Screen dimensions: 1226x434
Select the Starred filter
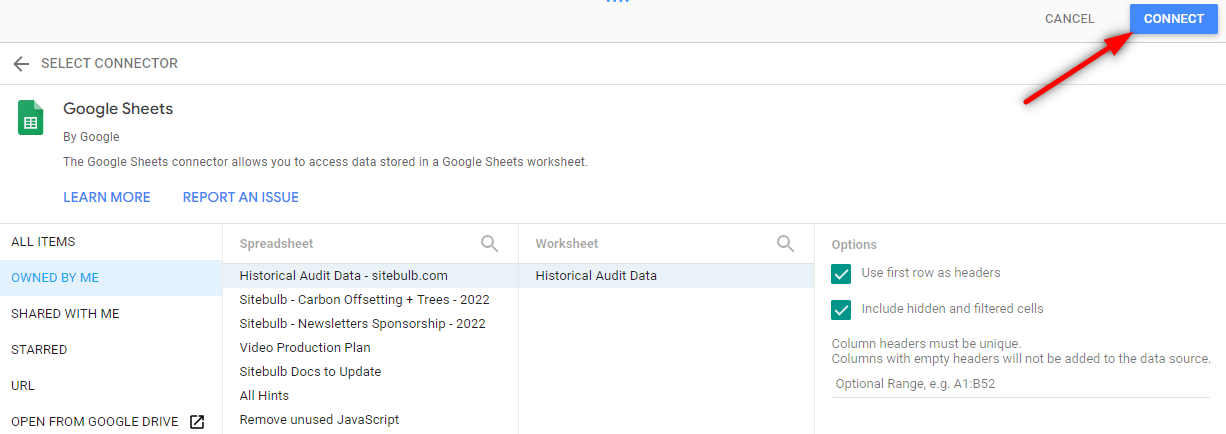tap(111, 350)
